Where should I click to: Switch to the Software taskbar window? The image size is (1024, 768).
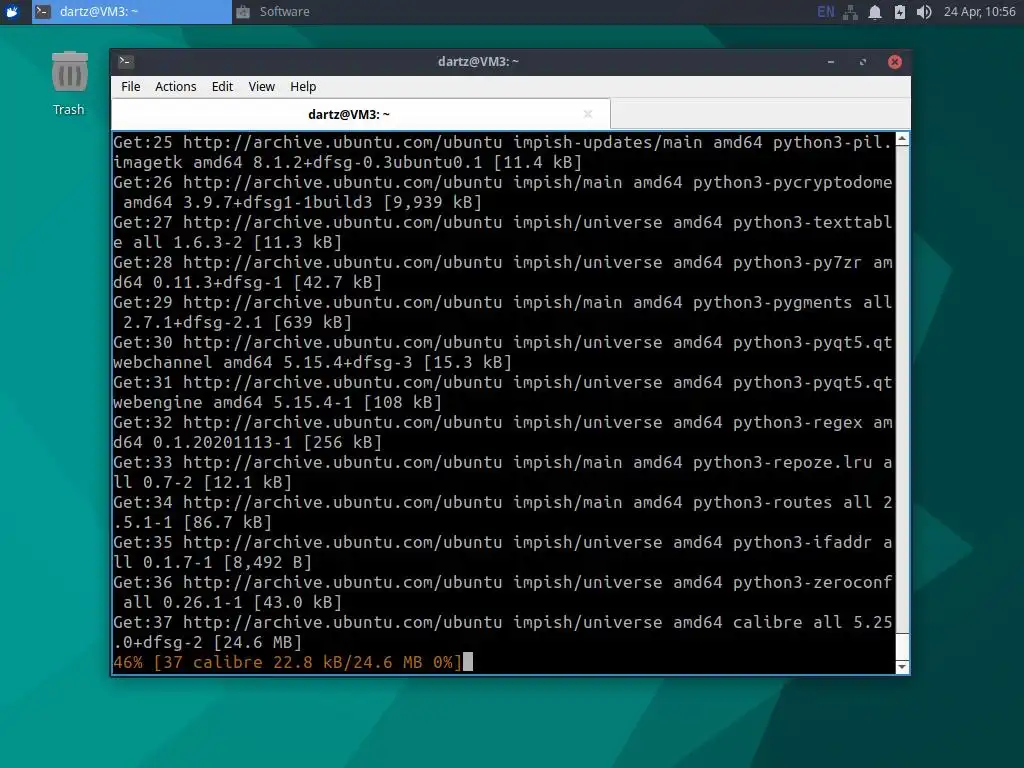[x=273, y=12]
